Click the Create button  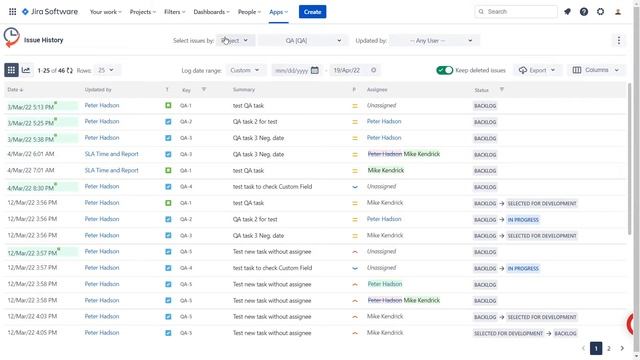point(312,12)
